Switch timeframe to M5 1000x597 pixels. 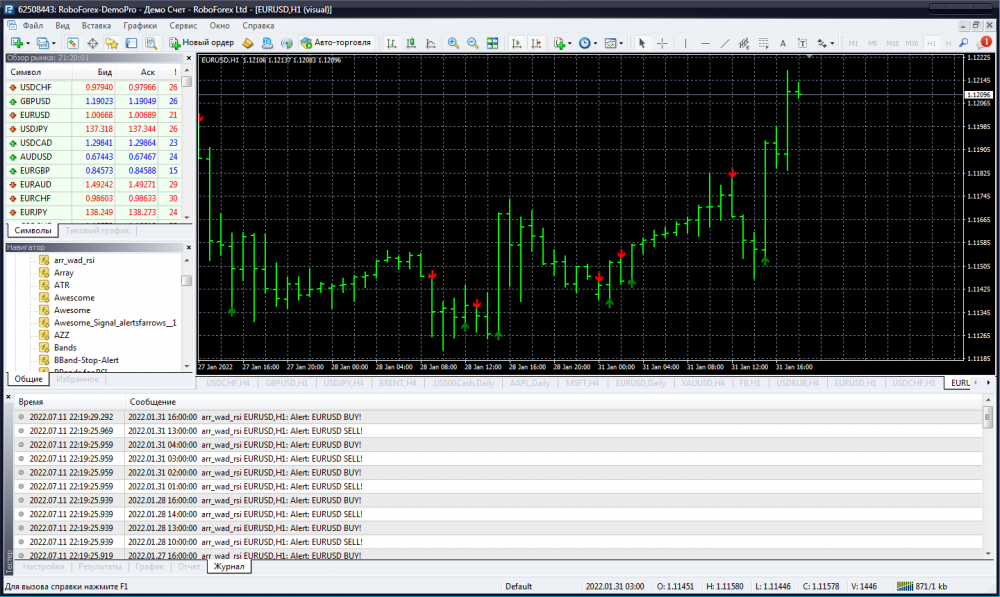click(x=872, y=43)
